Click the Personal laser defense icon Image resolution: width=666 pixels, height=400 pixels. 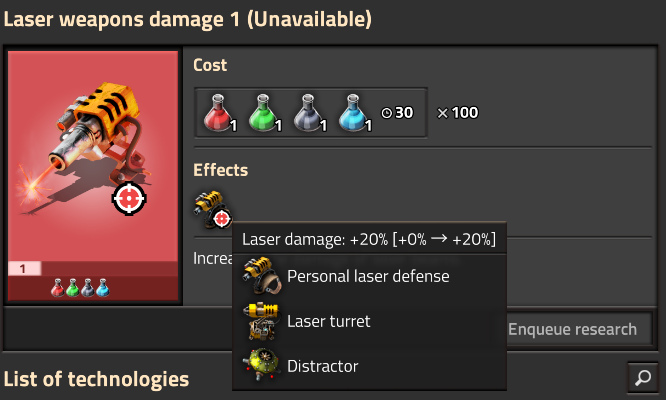point(263,276)
